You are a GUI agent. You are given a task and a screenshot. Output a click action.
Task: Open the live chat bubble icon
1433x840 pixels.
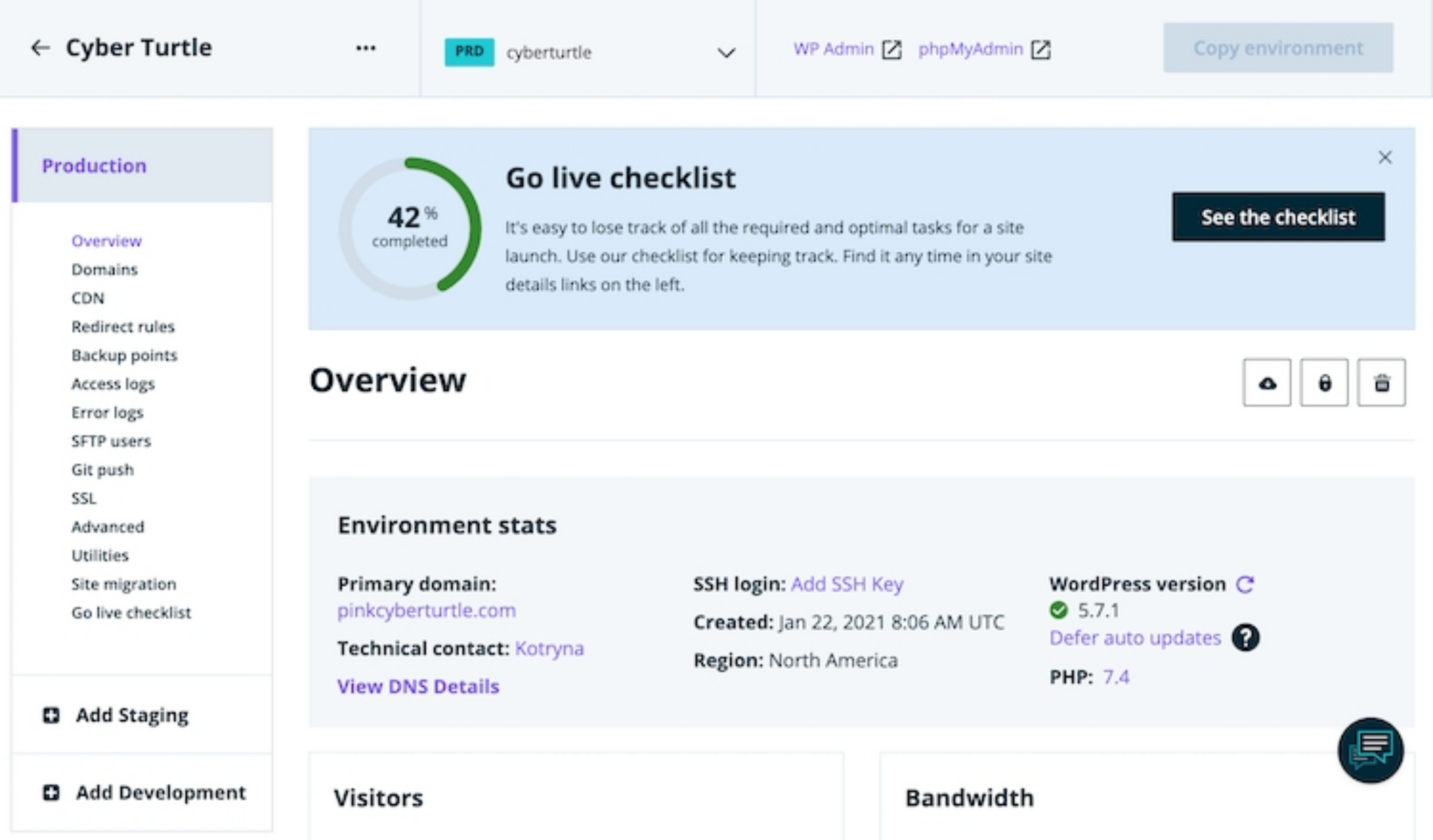click(x=1370, y=750)
